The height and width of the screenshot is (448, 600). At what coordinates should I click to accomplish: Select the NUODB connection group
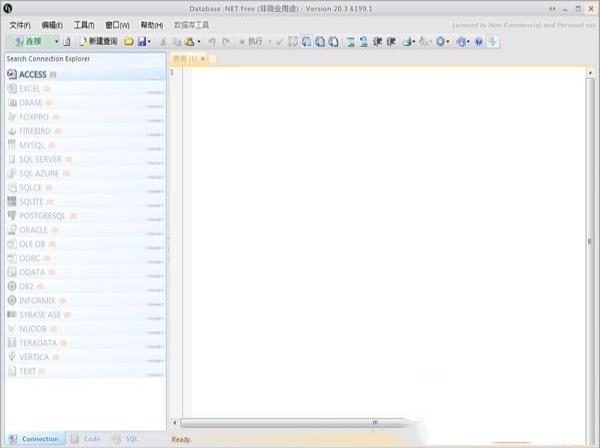(86, 329)
